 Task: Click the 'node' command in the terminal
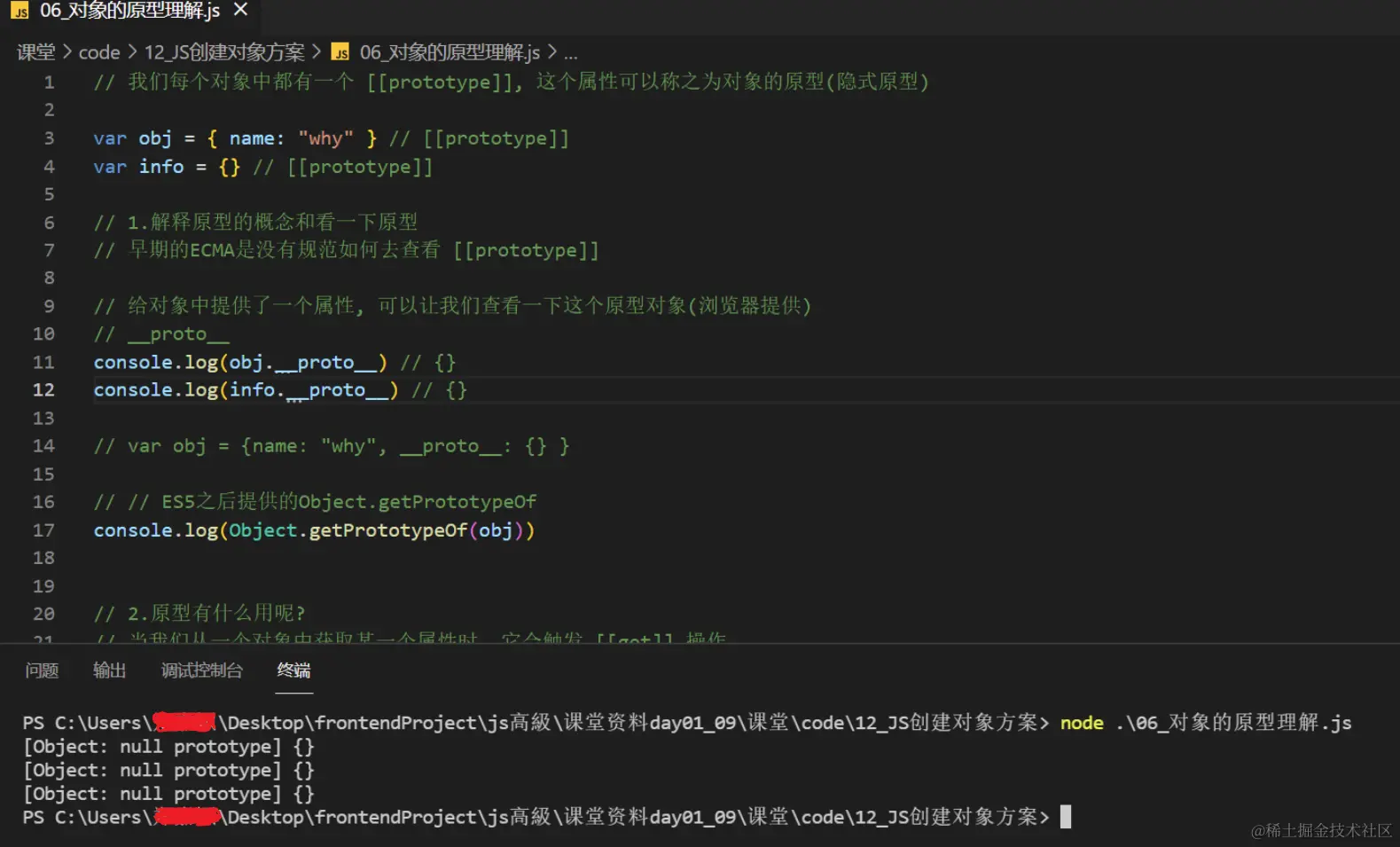click(x=1082, y=723)
